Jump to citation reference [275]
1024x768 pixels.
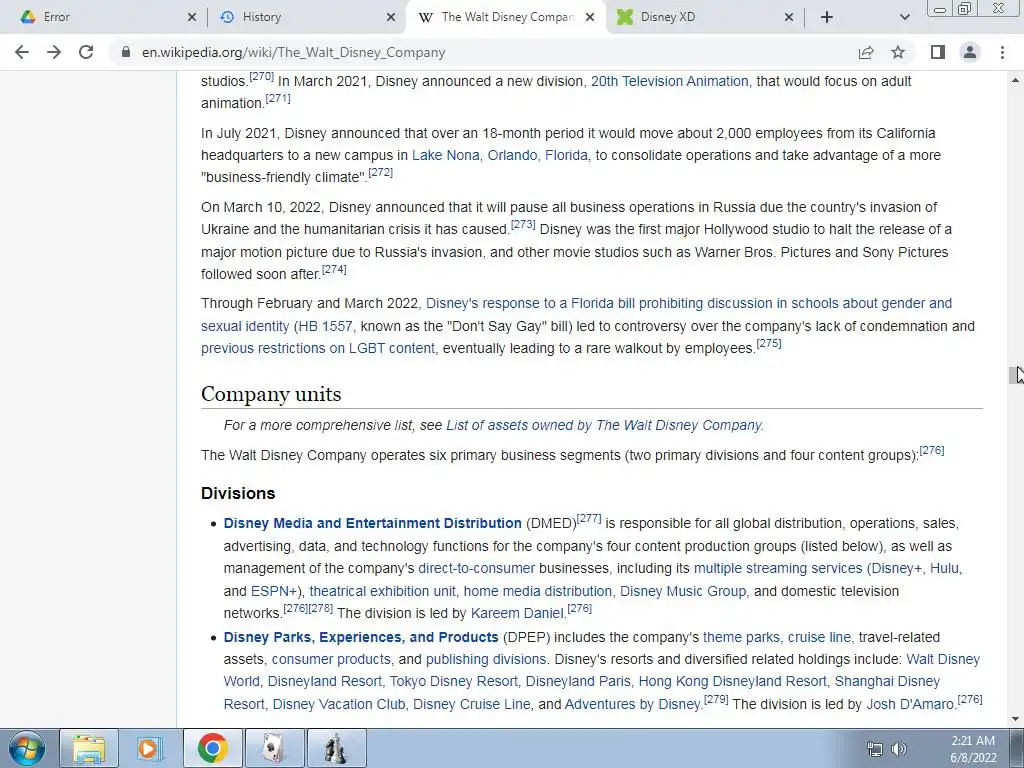(769, 344)
